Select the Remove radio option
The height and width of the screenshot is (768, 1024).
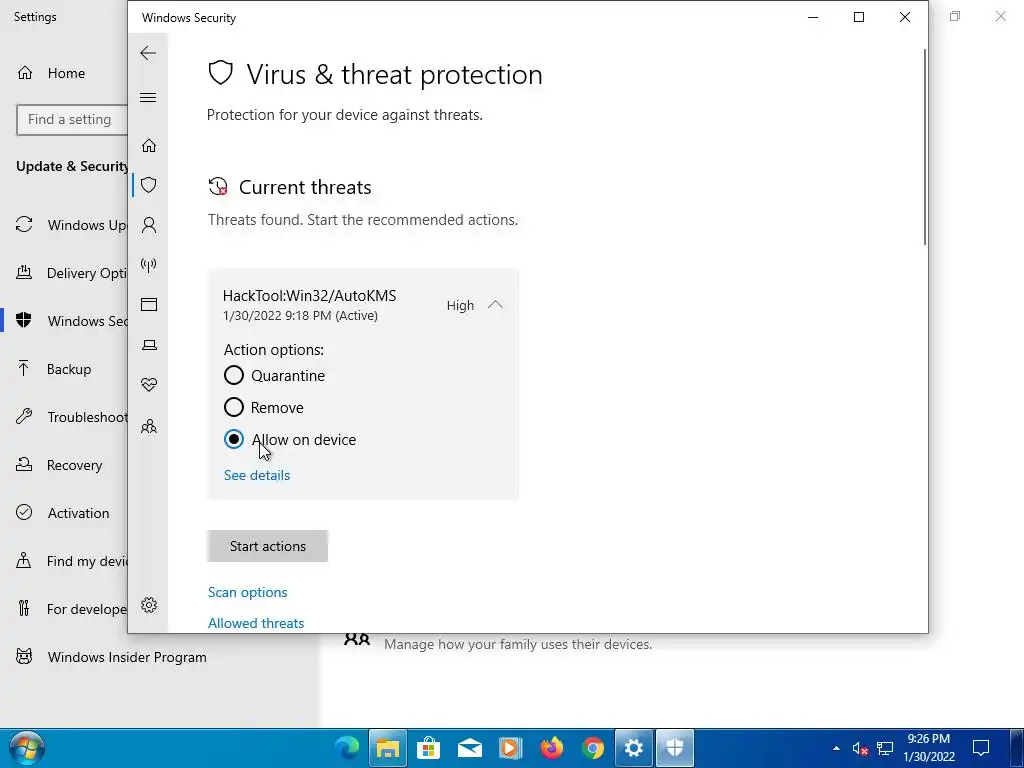234,408
